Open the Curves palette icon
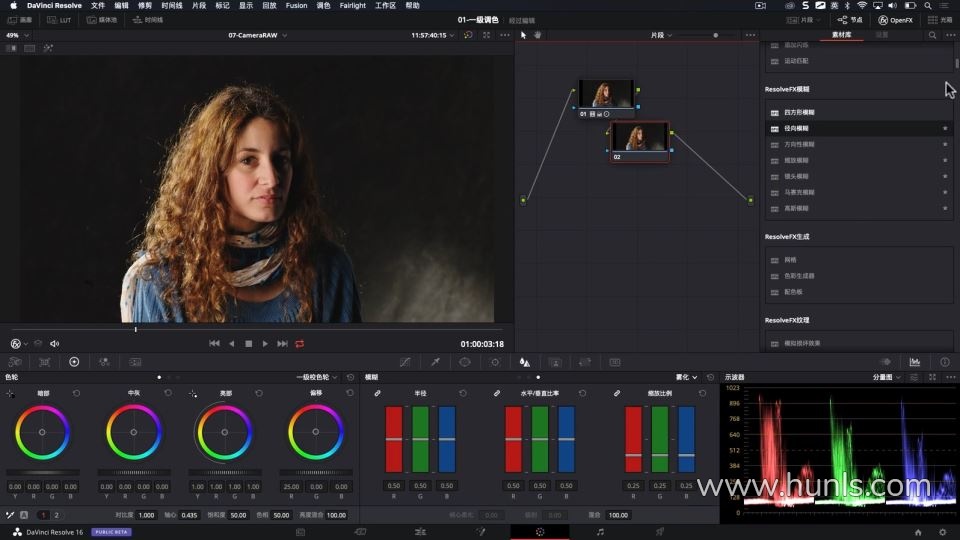Image resolution: width=960 pixels, height=540 pixels. pos(405,362)
